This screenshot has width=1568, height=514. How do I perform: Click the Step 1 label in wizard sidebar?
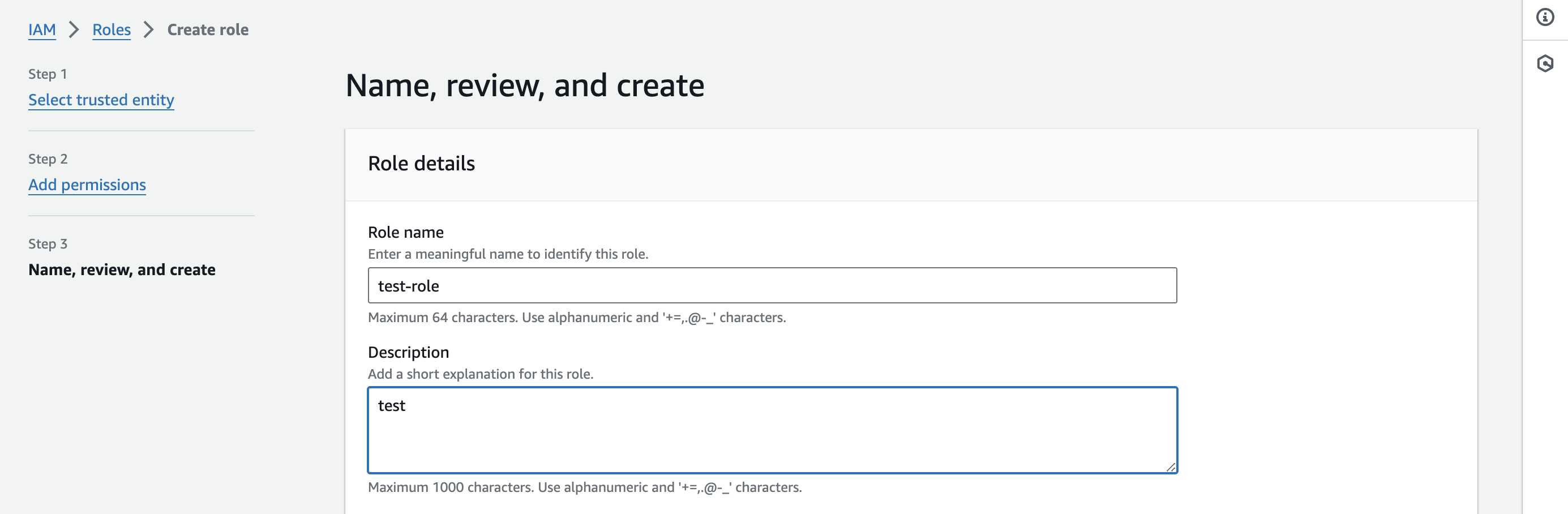tap(48, 74)
